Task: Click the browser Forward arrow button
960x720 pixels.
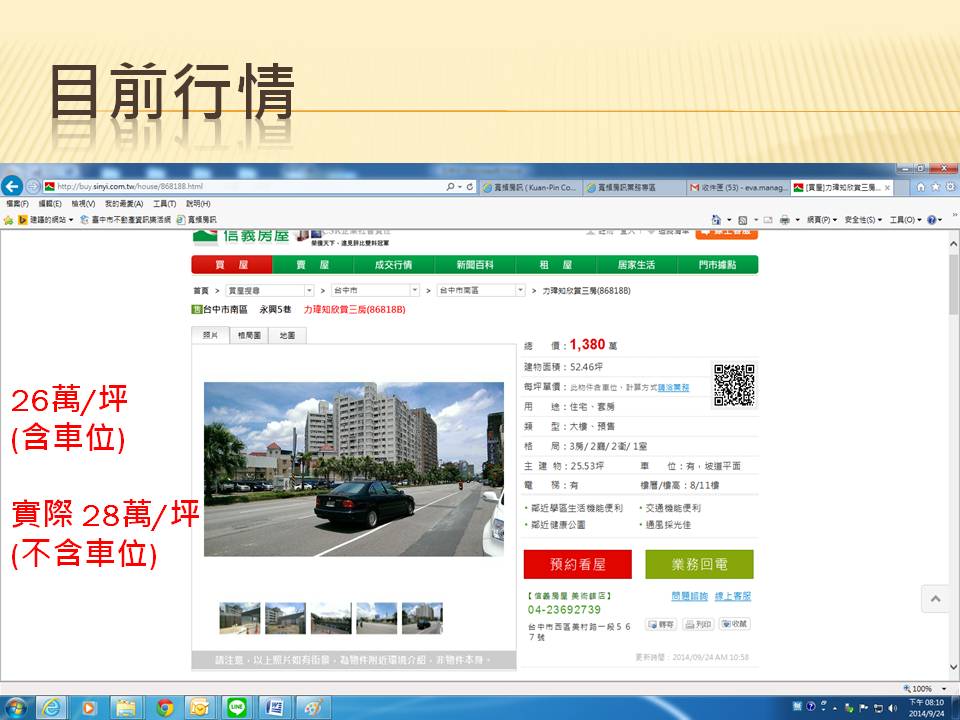Action: pos(33,186)
